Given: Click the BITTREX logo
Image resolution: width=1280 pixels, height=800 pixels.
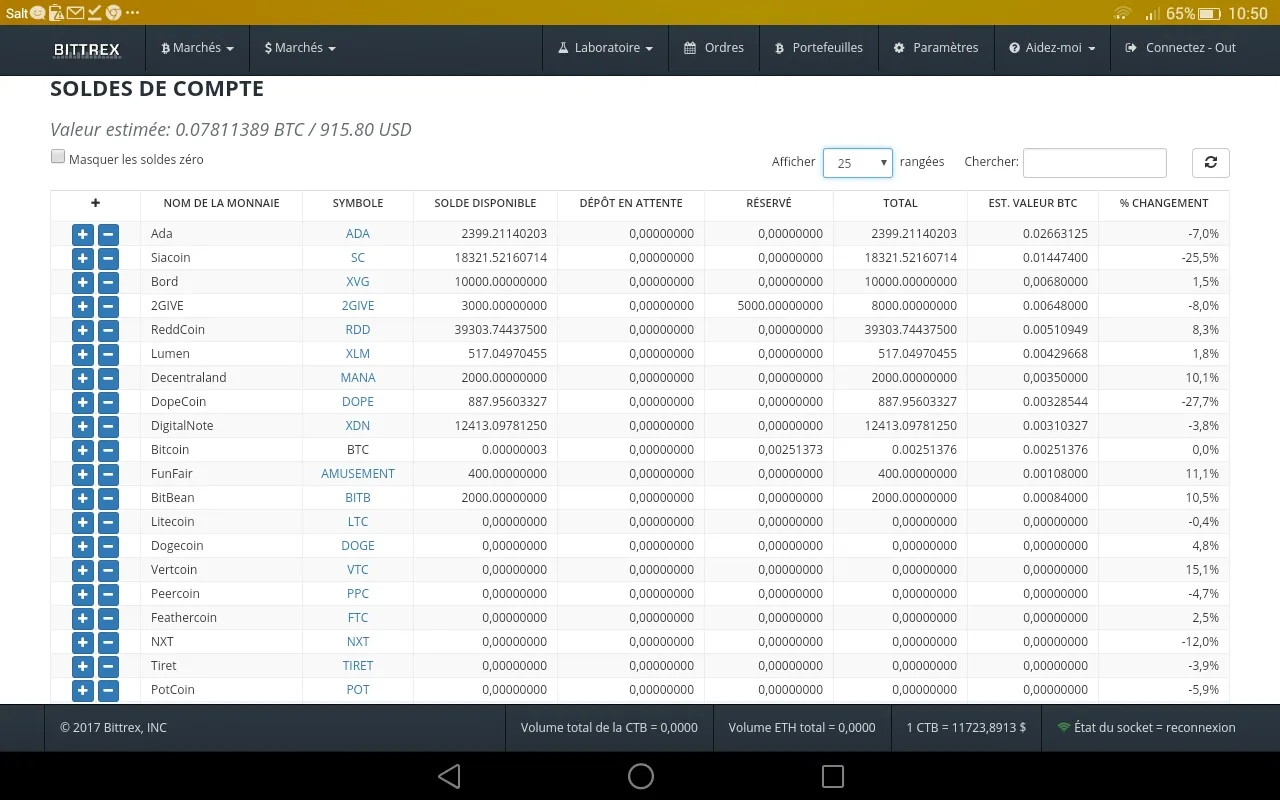Looking at the screenshot, I should (x=87, y=49).
